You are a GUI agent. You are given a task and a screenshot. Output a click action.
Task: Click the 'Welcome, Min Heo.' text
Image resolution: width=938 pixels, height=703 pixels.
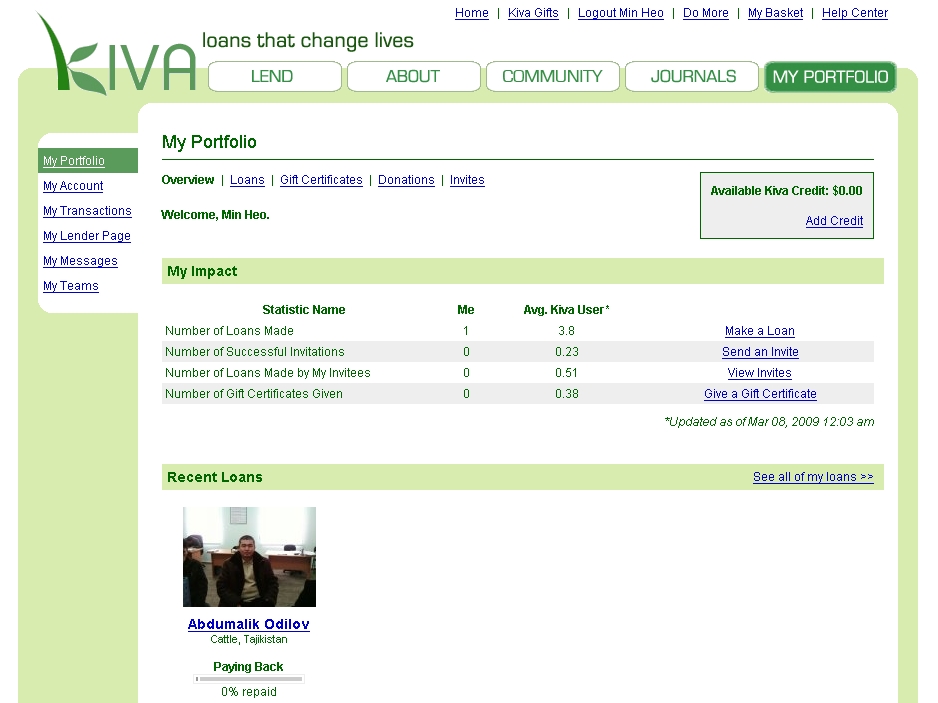coord(215,215)
